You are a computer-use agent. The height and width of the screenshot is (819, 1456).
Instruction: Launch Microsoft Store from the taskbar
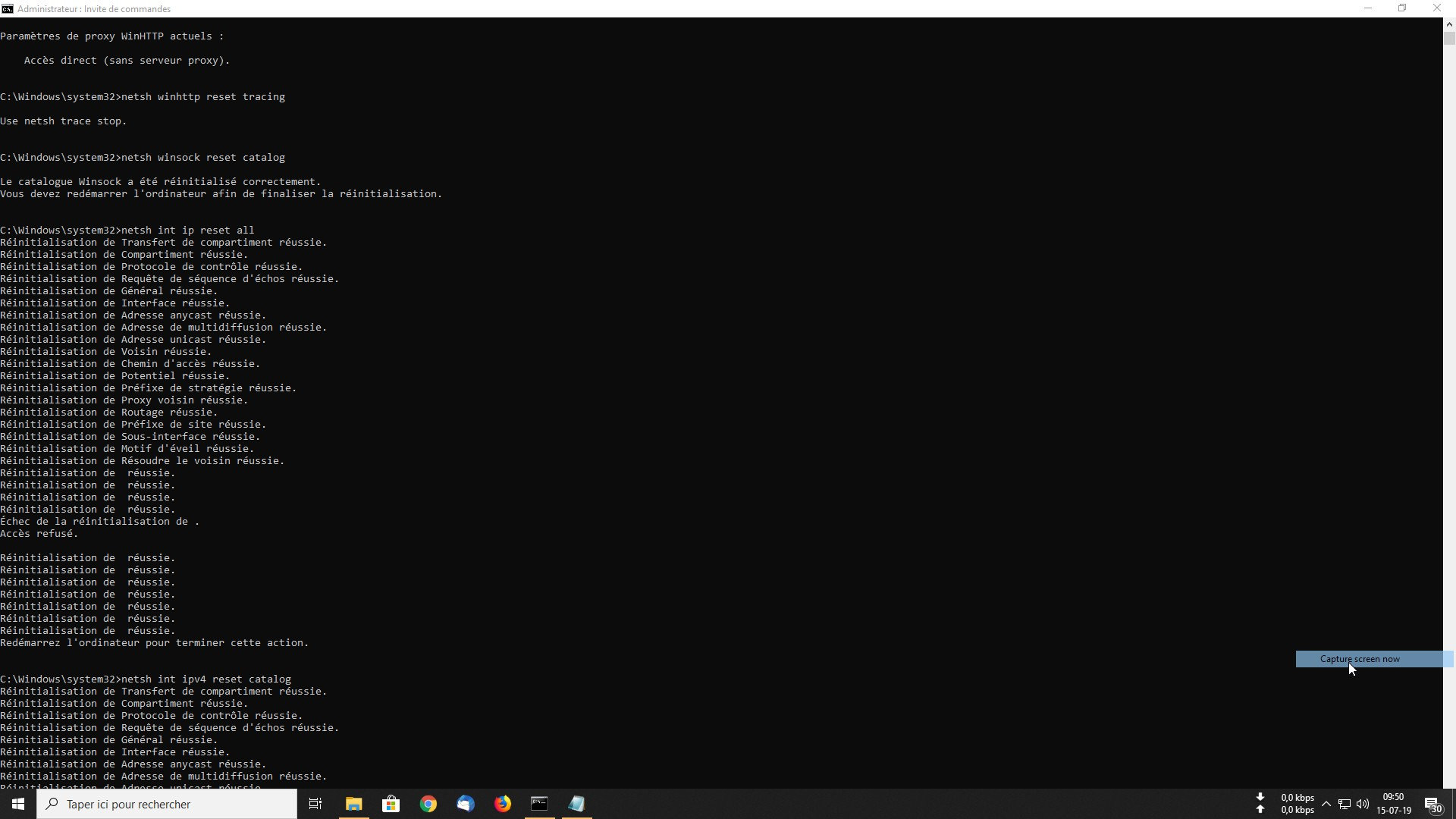(x=391, y=804)
